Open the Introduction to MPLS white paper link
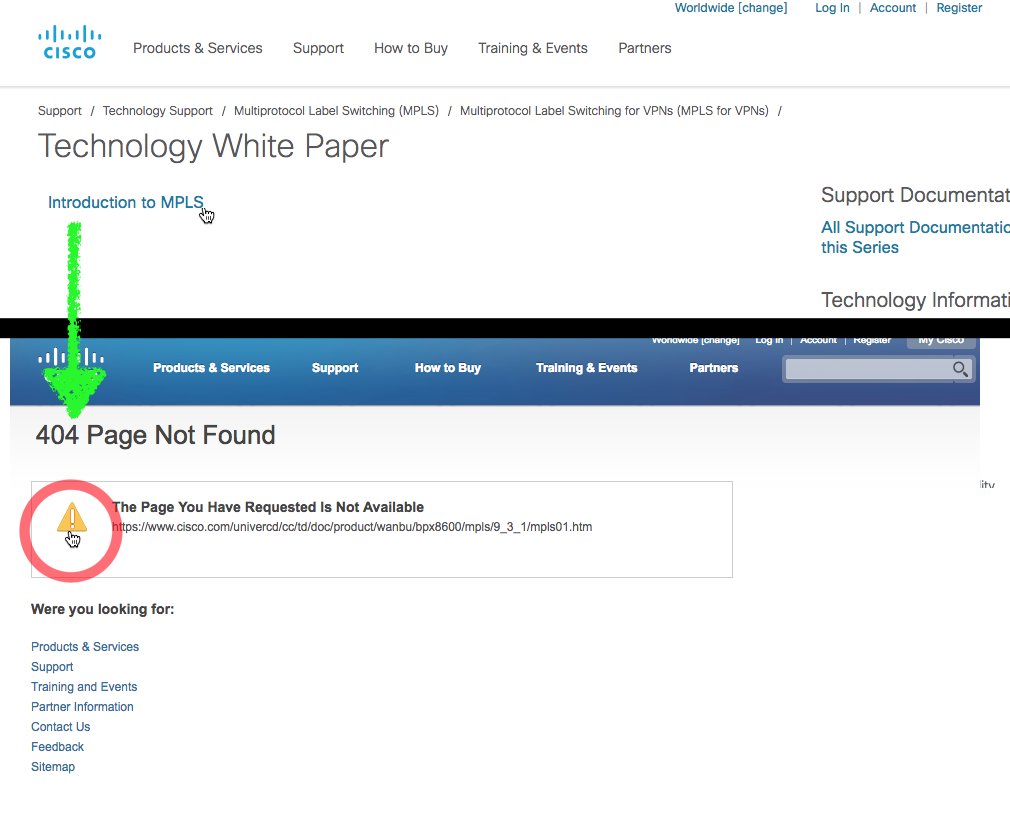The image size is (1010, 814). [126, 202]
